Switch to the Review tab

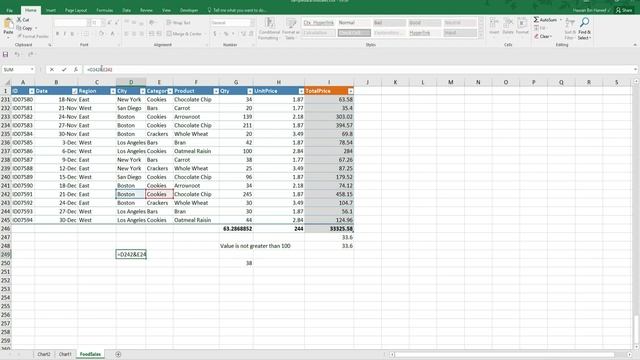[146, 10]
